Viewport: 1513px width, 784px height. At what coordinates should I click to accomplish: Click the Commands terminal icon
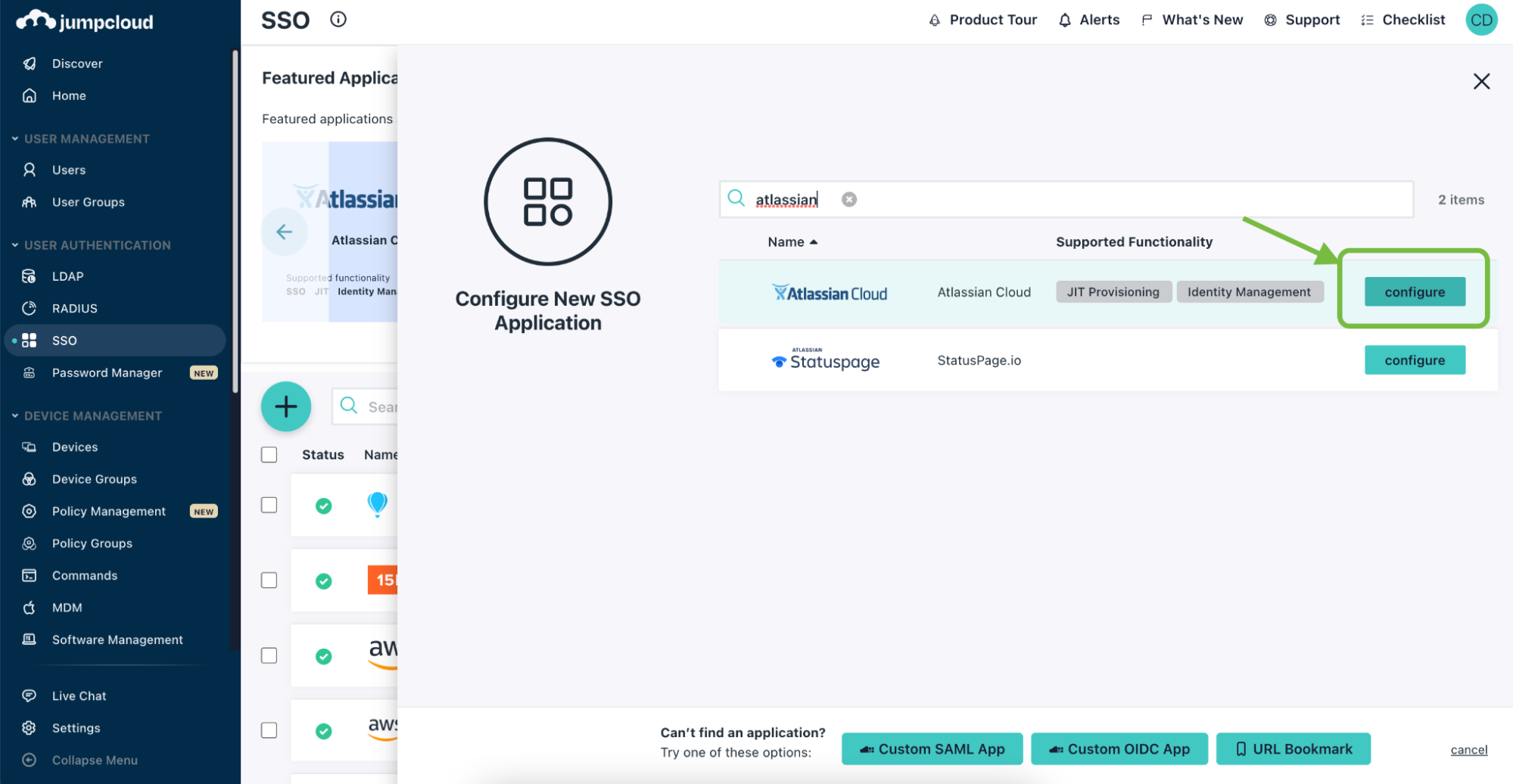pos(30,575)
